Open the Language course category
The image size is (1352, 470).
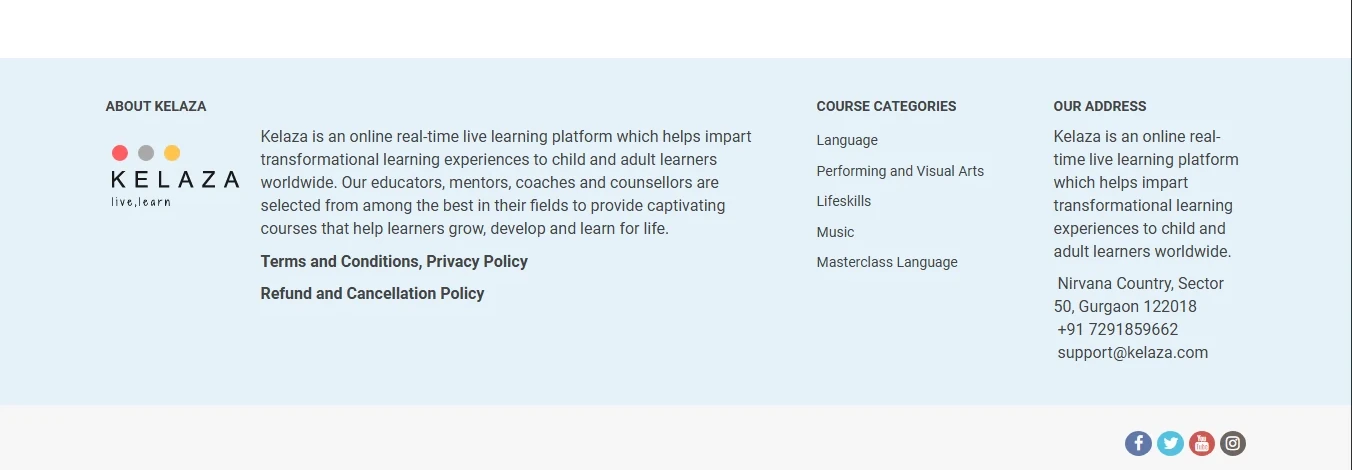pos(847,140)
